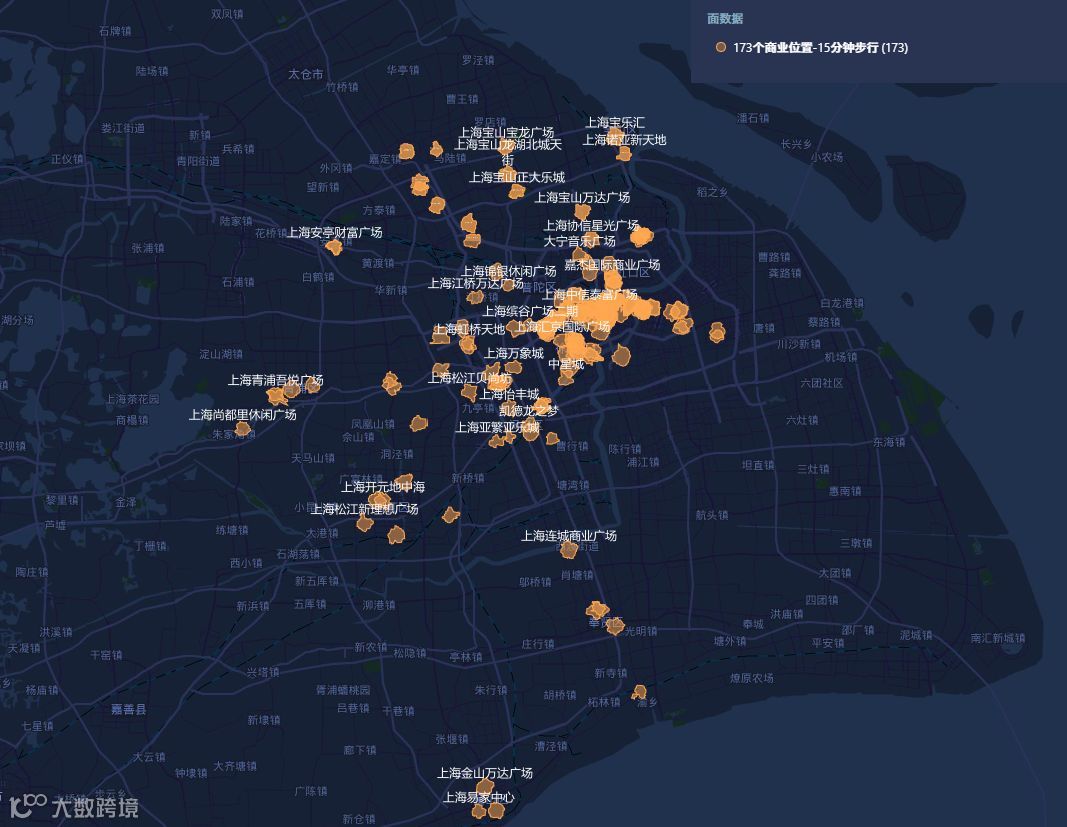Screen dimensions: 1067x827
Task: Click the 上海青浦吾悦广场 label
Action: [x=276, y=380]
